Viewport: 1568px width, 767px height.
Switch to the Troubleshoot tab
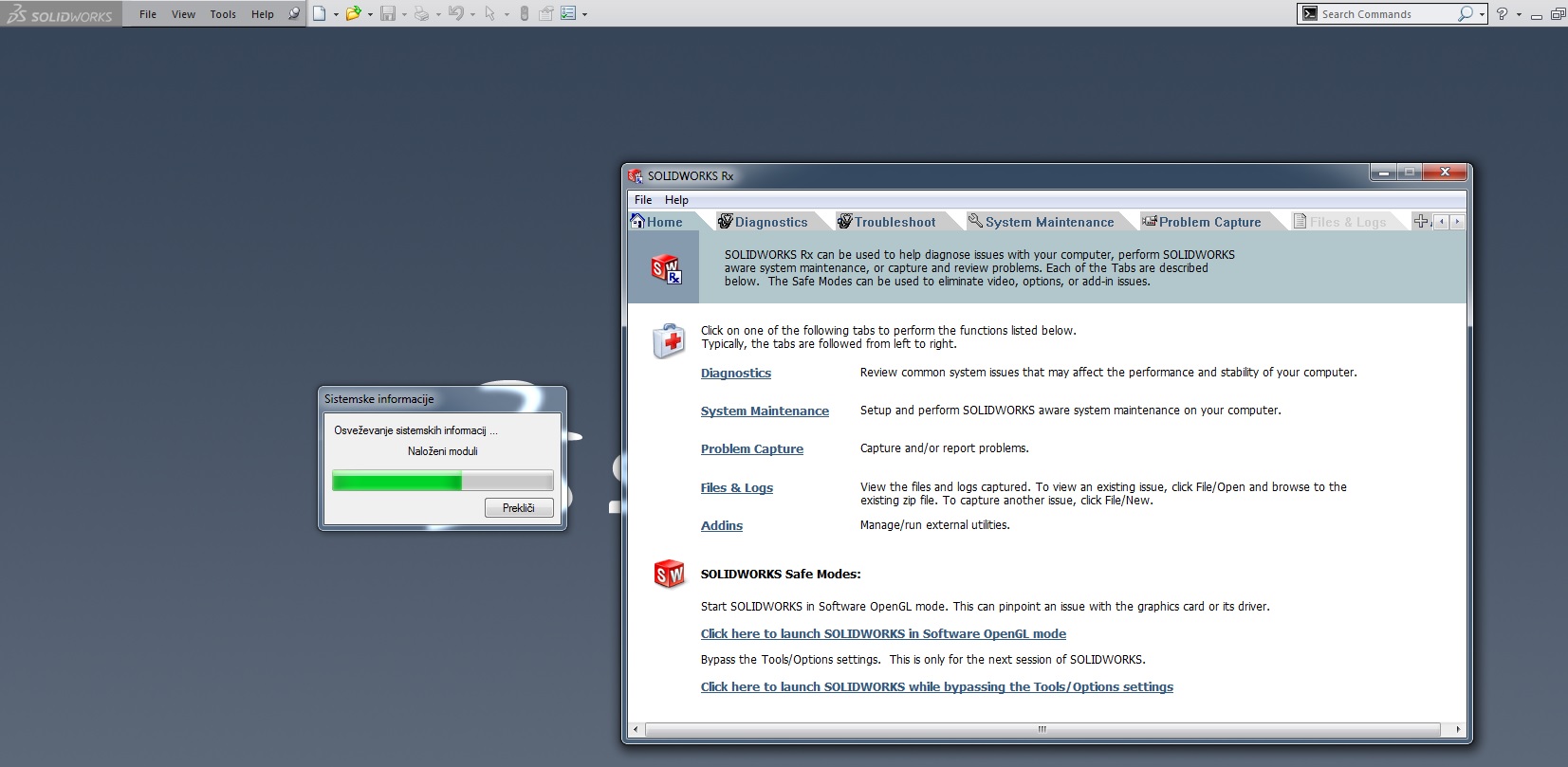(894, 222)
